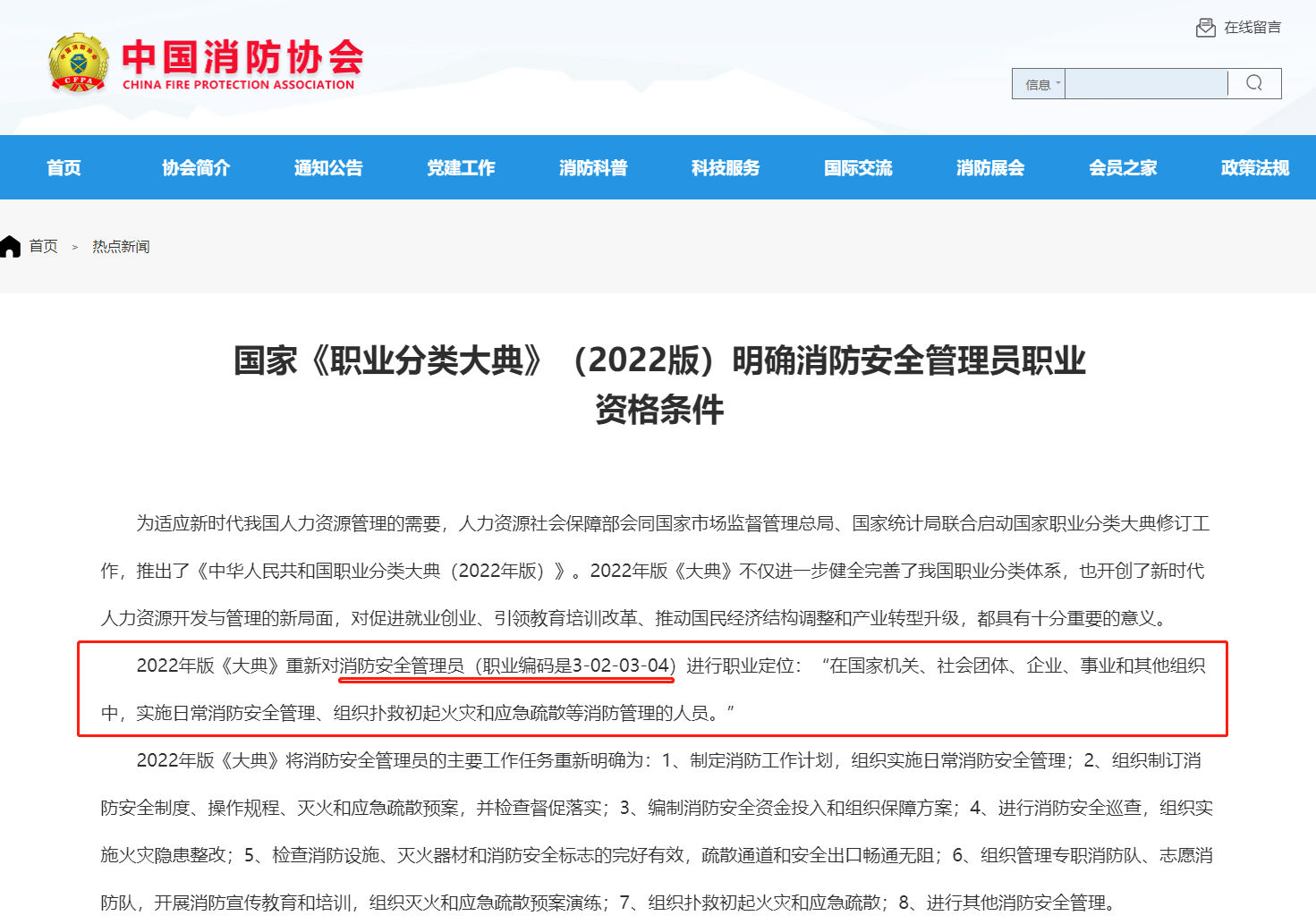Go to the 通知公告 section
This screenshot has width=1316, height=924.
tap(328, 167)
